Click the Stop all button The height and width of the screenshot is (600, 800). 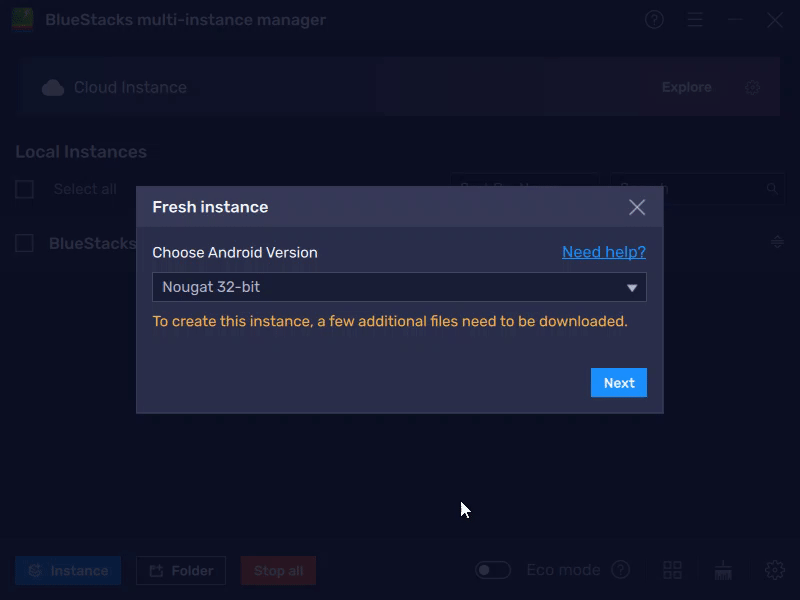pos(278,570)
